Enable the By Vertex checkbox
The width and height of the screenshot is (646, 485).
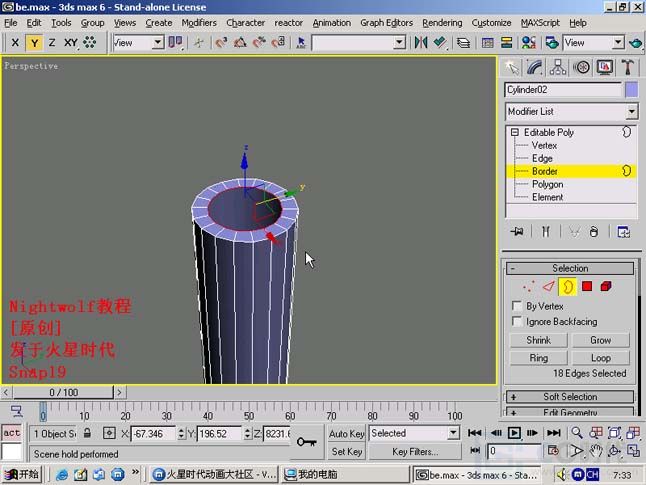tap(517, 306)
